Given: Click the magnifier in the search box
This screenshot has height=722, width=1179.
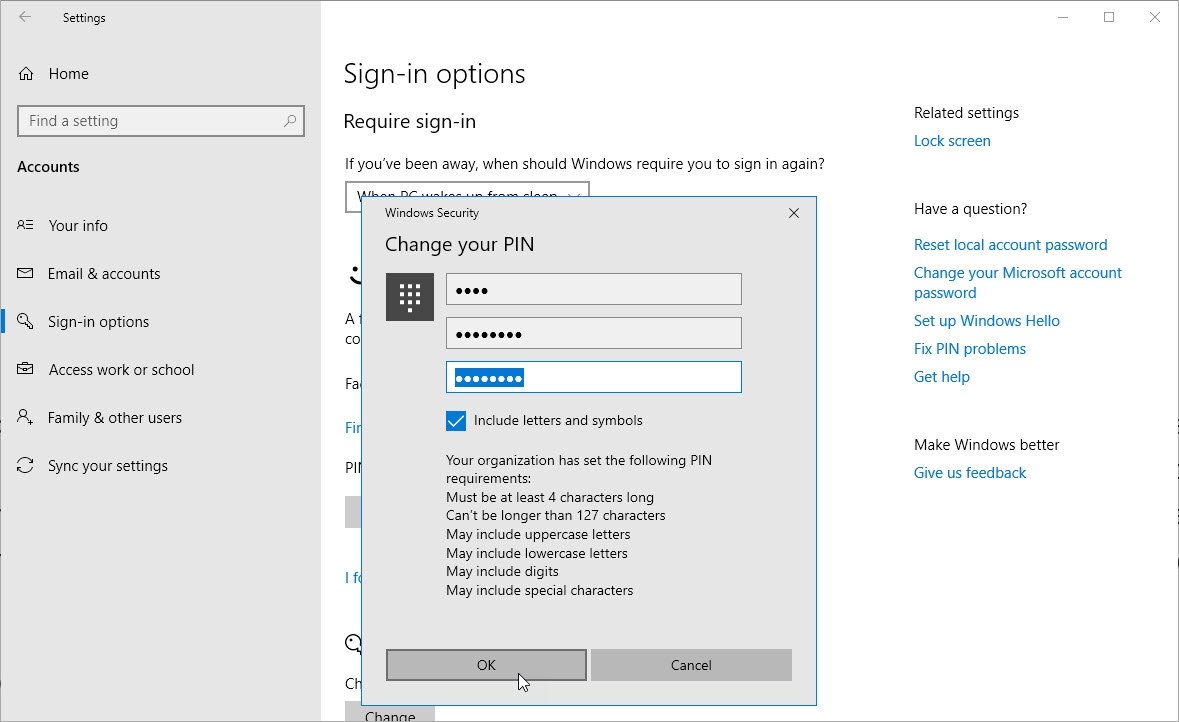Looking at the screenshot, I should 291,120.
